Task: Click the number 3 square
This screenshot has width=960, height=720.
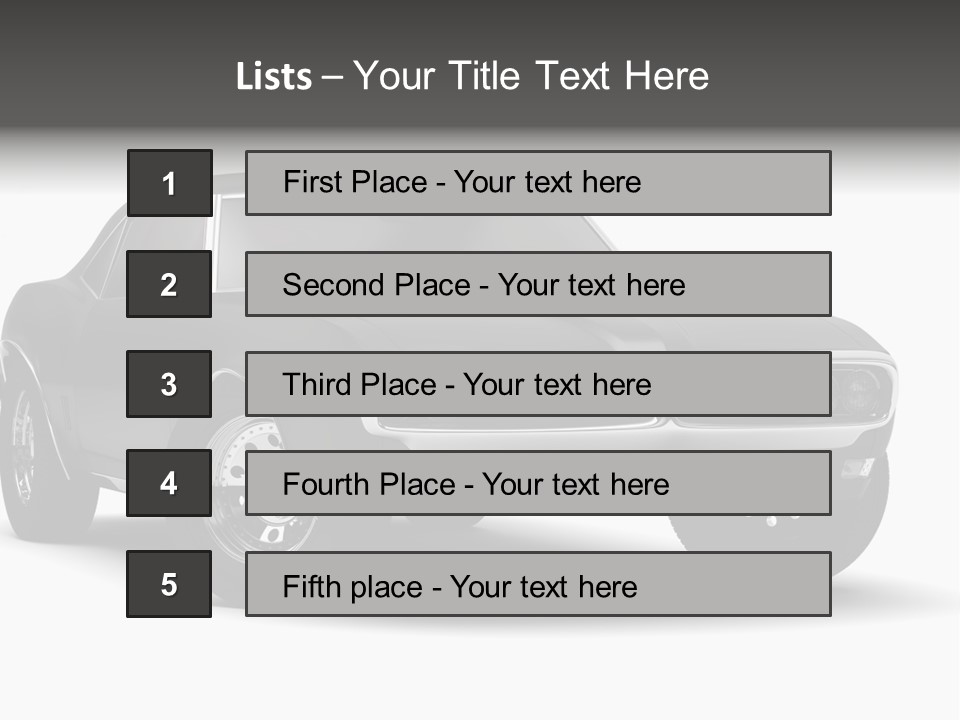Action: [169, 384]
